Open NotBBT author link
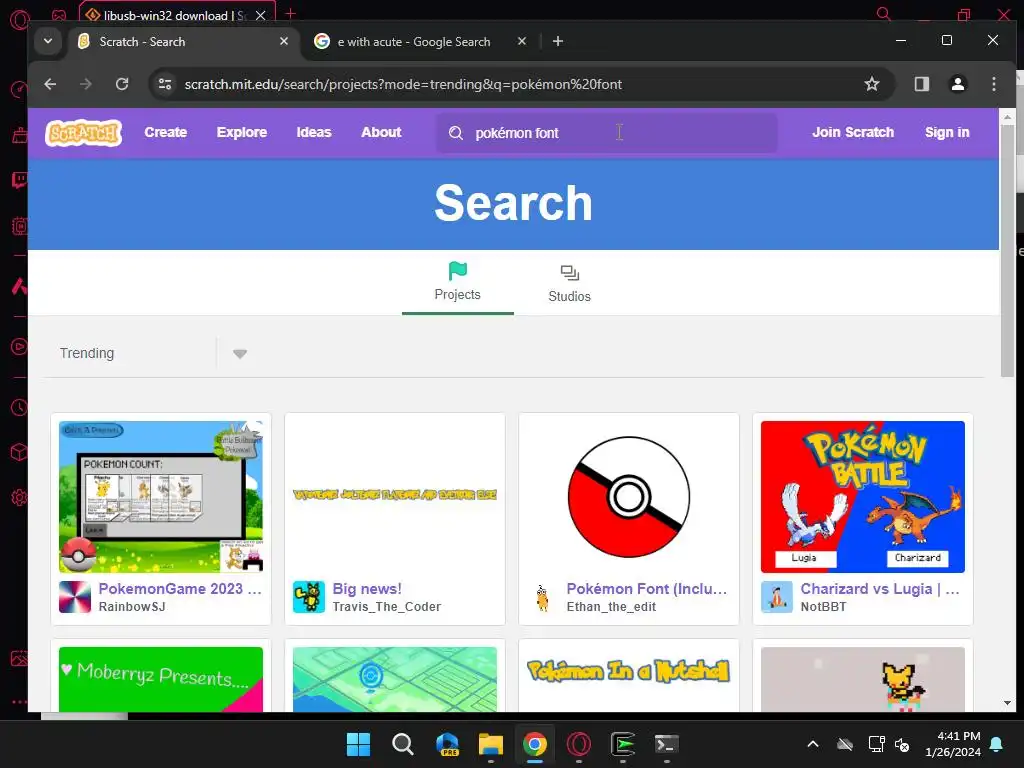 point(824,607)
